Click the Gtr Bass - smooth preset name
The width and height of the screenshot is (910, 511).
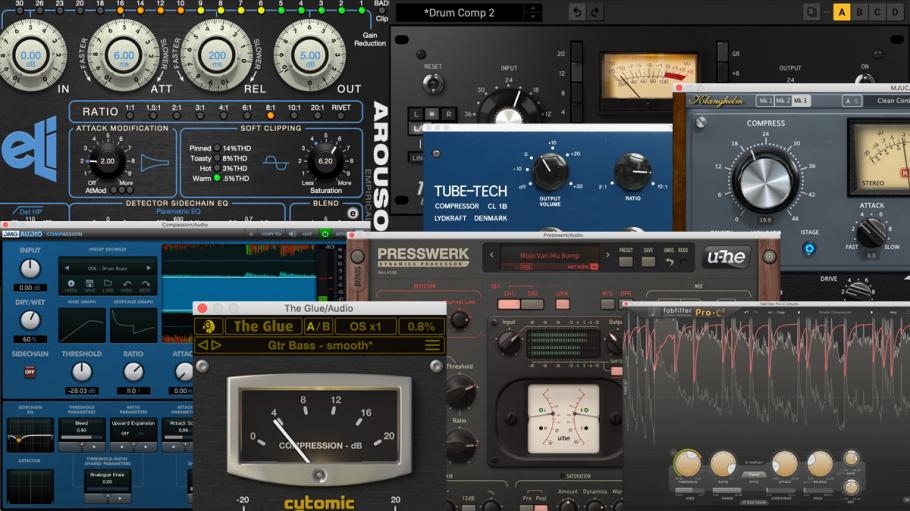click(x=320, y=346)
